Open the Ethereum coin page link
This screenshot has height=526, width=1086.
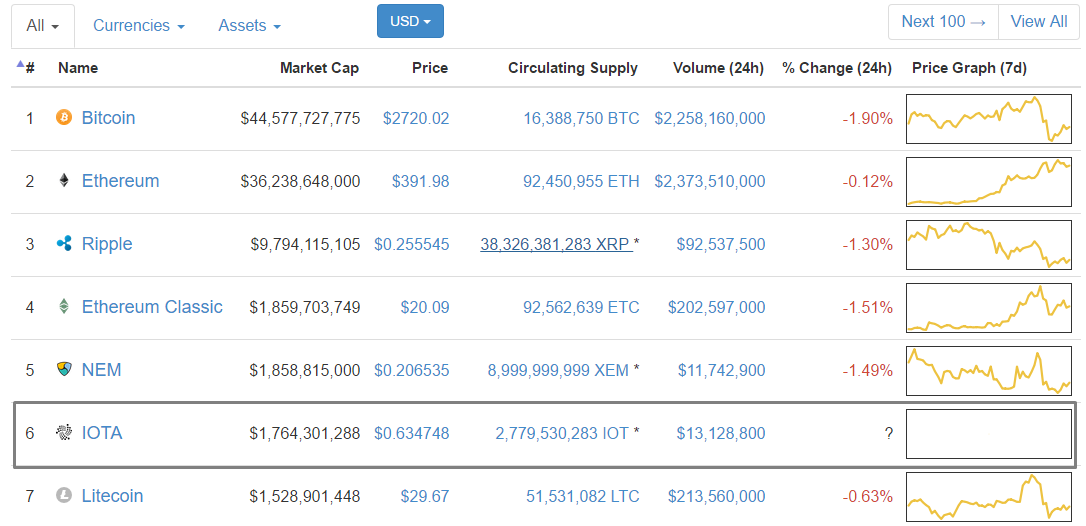(x=121, y=182)
